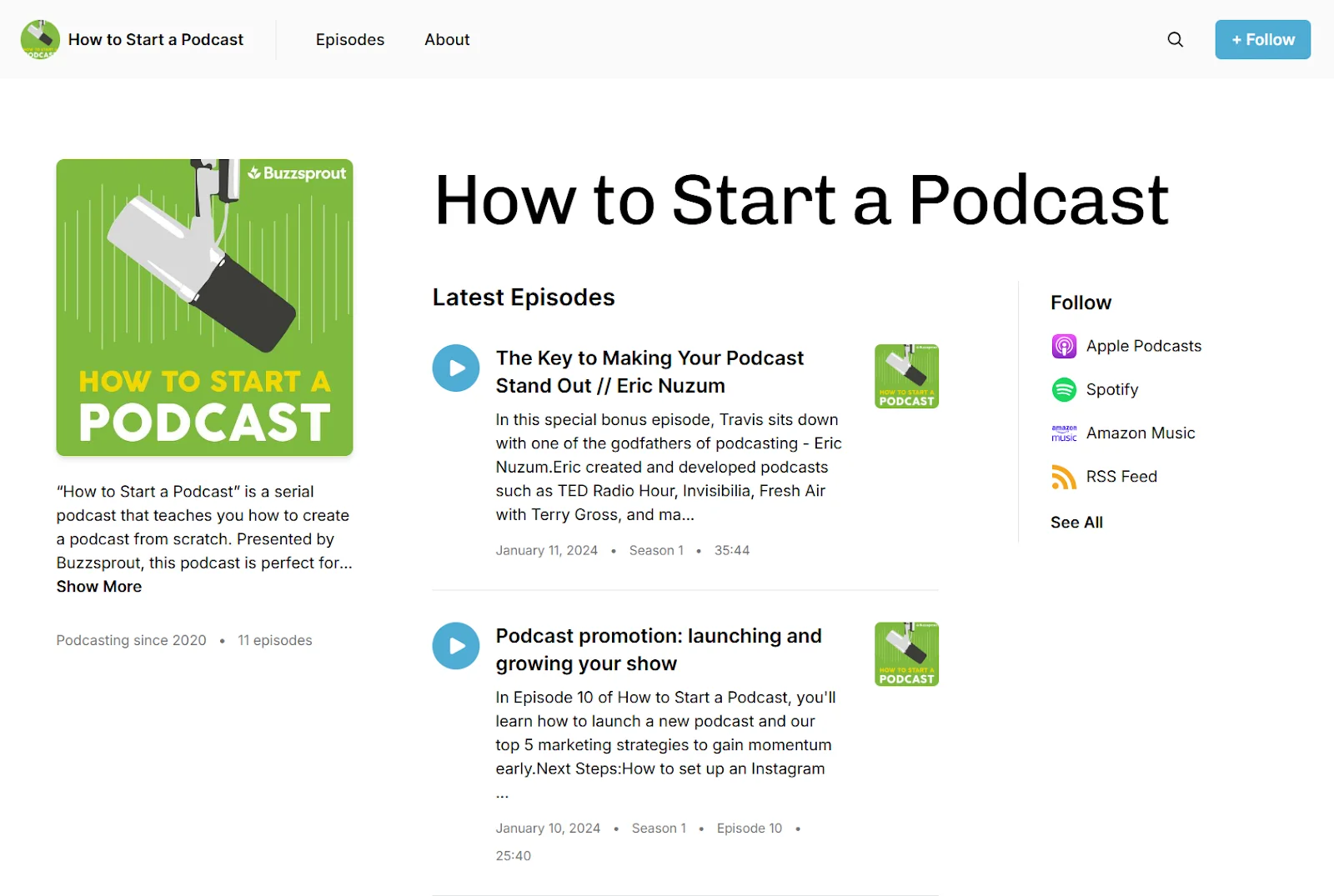Click the Spotify link text
The width and height of the screenshot is (1334, 896).
point(1112,389)
